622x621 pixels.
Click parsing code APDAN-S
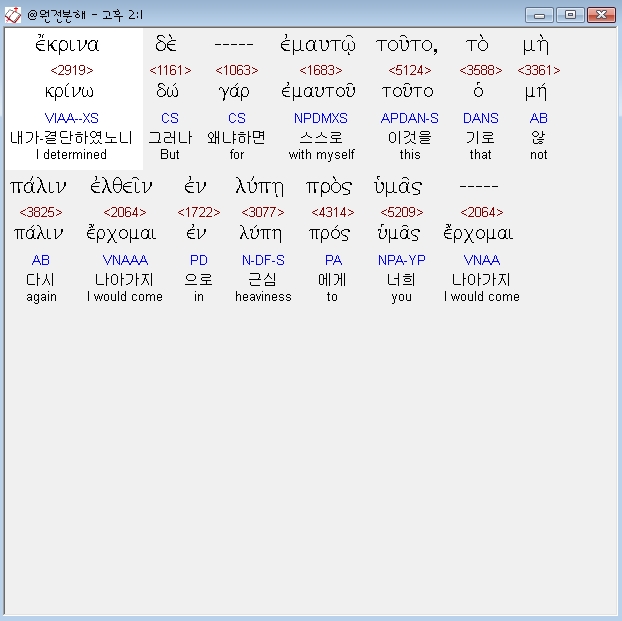(x=410, y=118)
